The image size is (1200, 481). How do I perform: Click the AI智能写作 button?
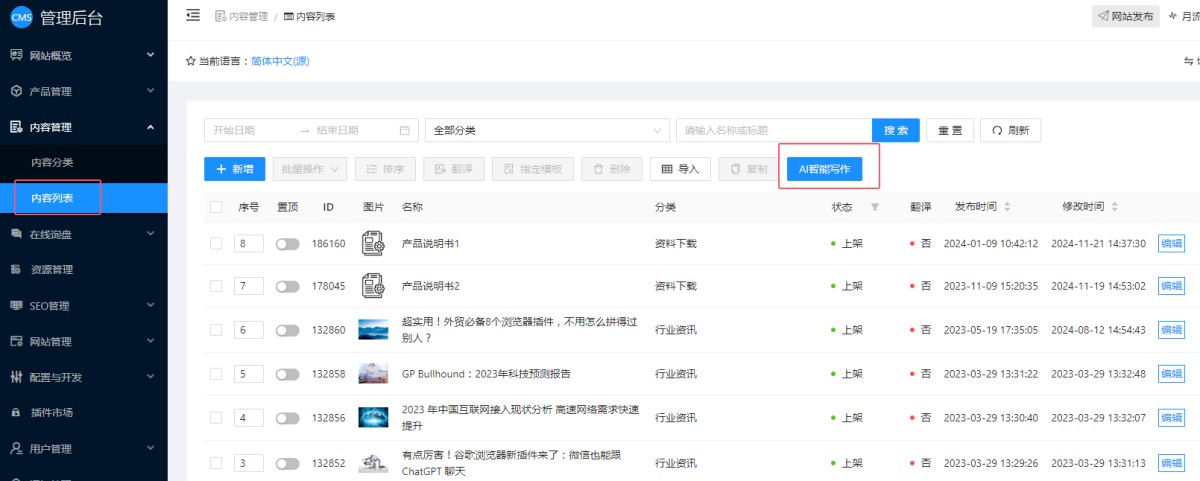pos(824,169)
